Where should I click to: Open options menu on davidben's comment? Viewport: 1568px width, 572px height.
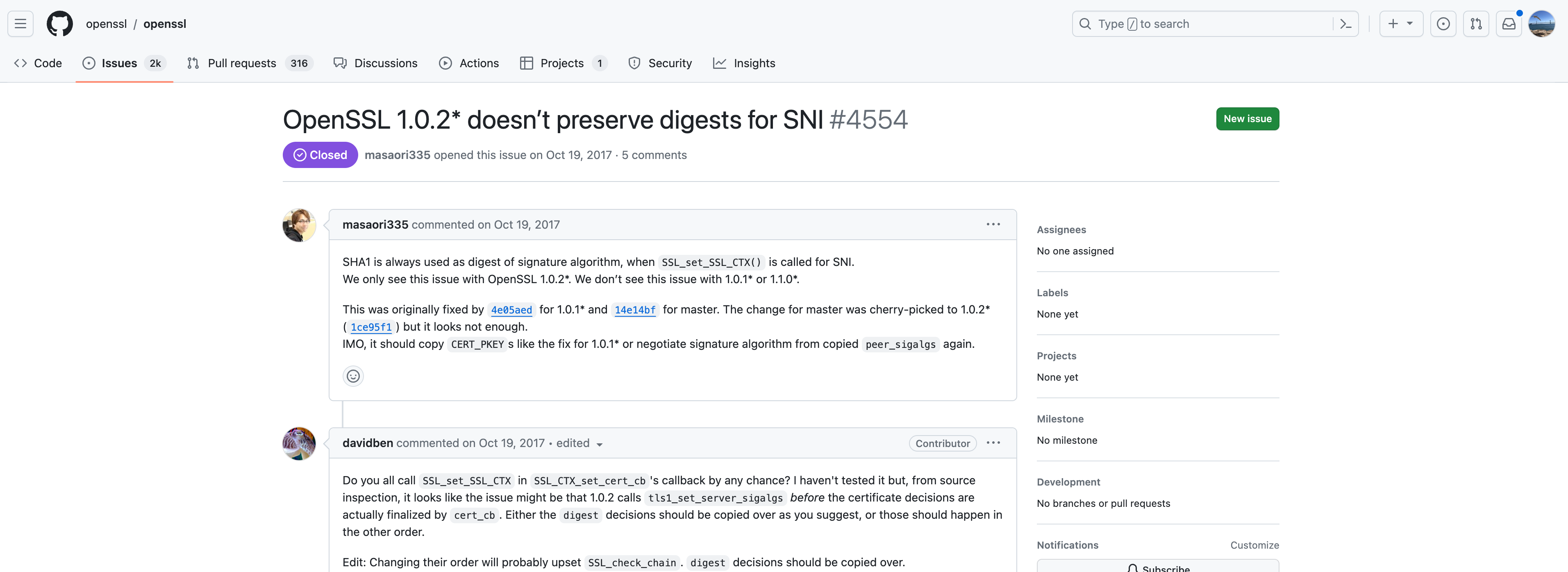993,443
